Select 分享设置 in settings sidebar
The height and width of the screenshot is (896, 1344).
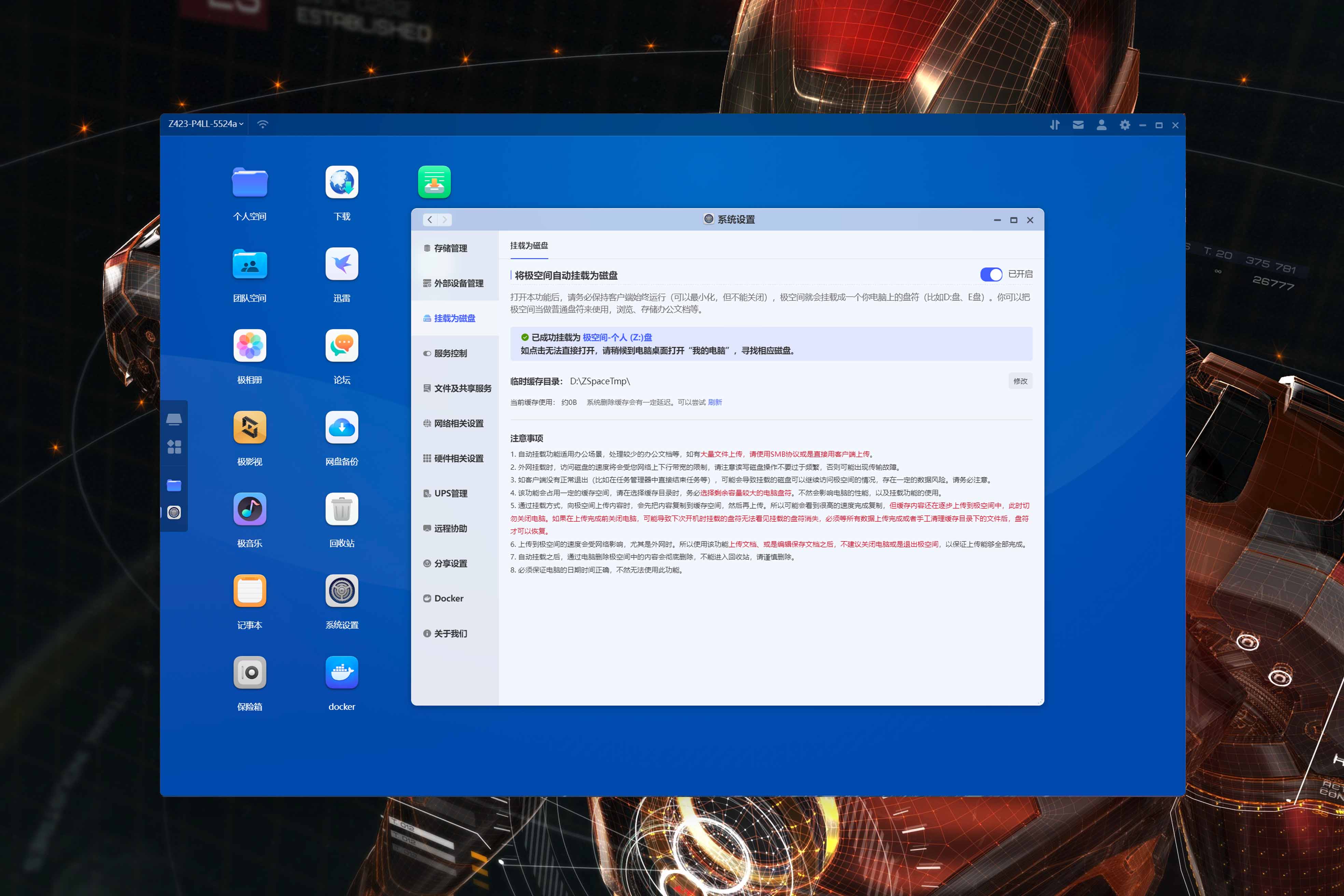tap(455, 563)
